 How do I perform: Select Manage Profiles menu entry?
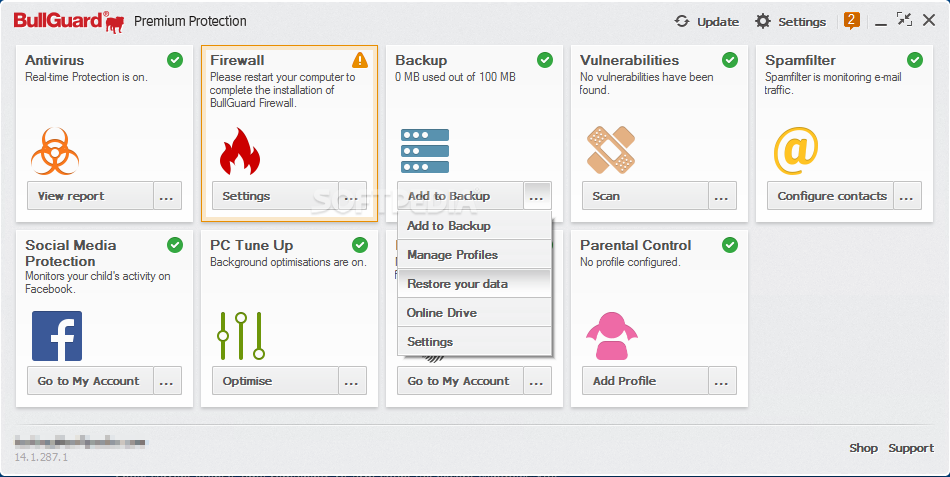tap(474, 255)
